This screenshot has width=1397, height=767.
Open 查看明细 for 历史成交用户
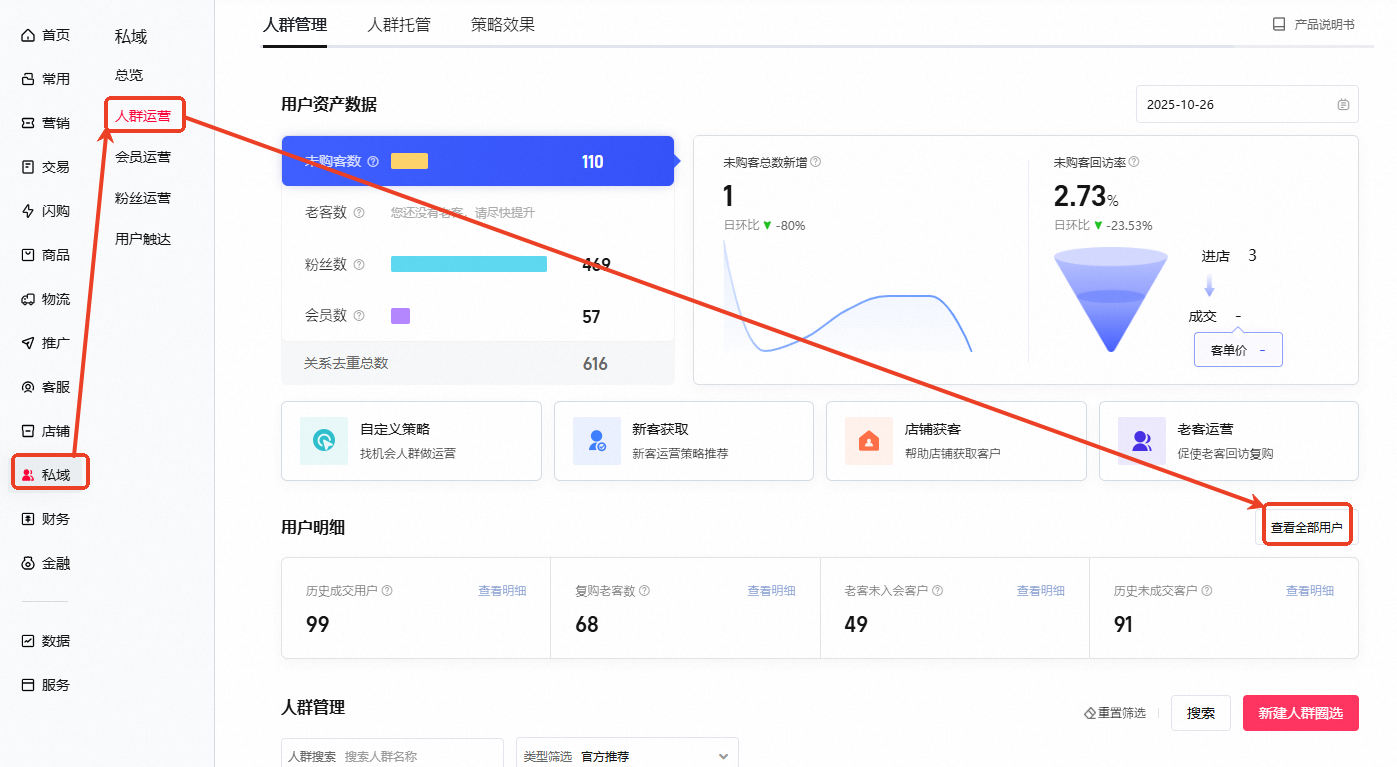pos(502,591)
